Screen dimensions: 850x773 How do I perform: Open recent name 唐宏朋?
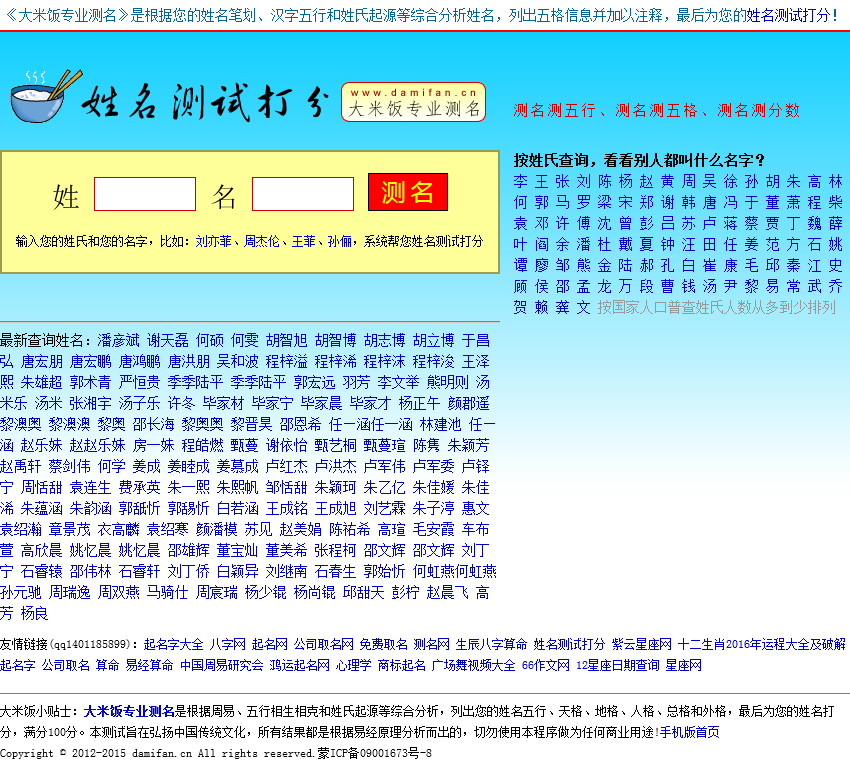pyautogui.click(x=42, y=362)
